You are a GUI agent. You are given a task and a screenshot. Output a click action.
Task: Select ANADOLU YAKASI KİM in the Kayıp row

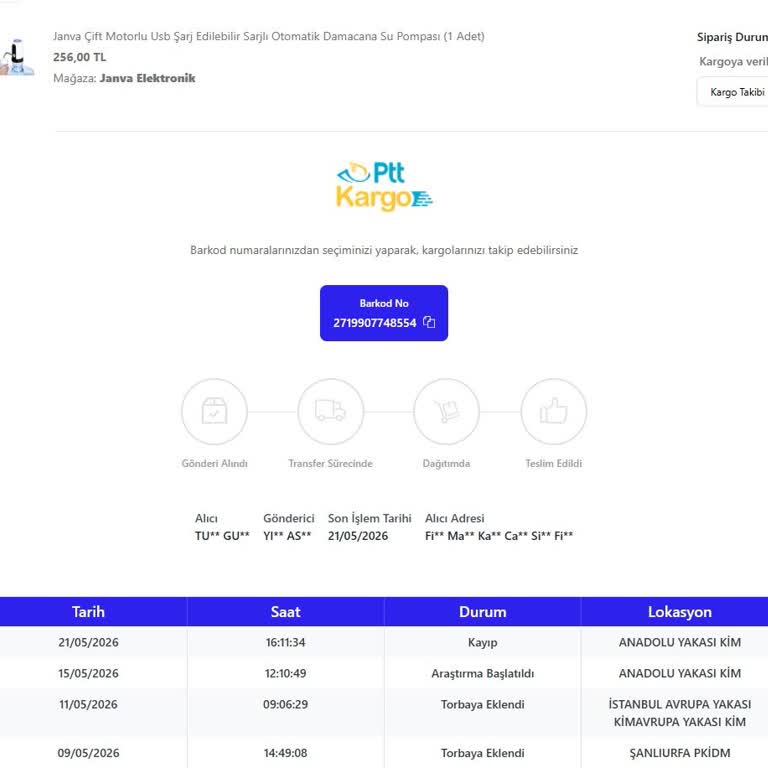pyautogui.click(x=679, y=642)
